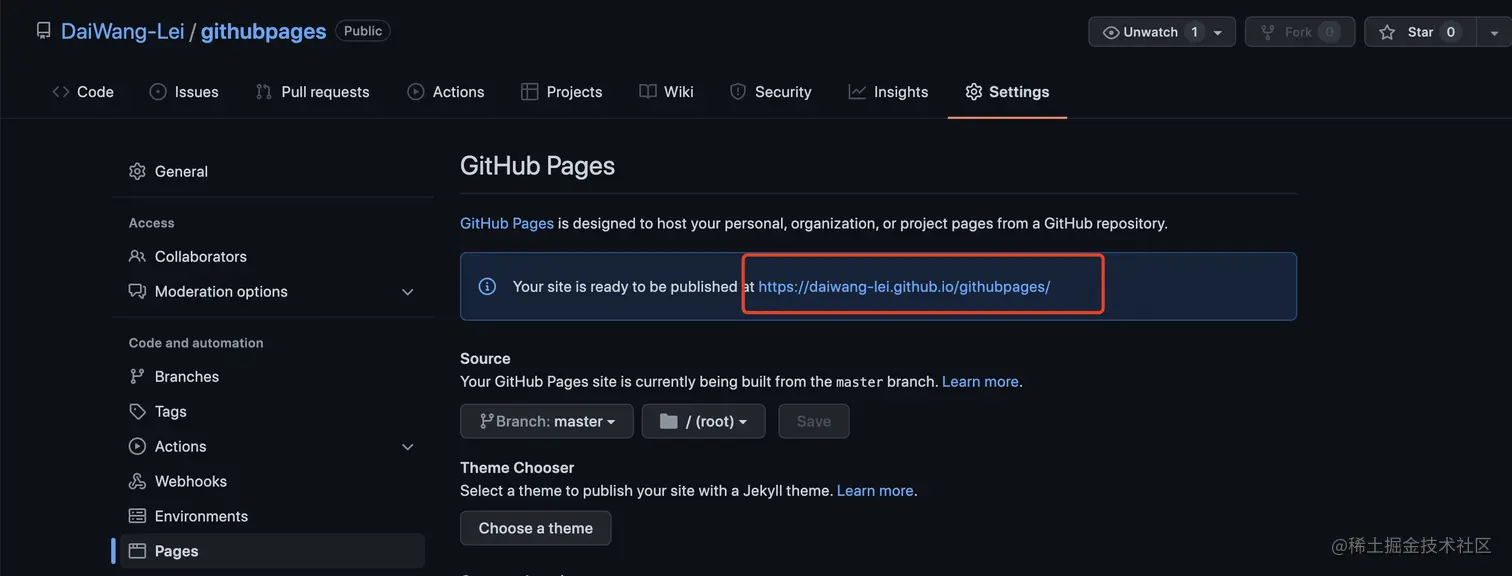This screenshot has height=576, width=1512.
Task: Click the info icon in the publish notice
Action: [487, 286]
